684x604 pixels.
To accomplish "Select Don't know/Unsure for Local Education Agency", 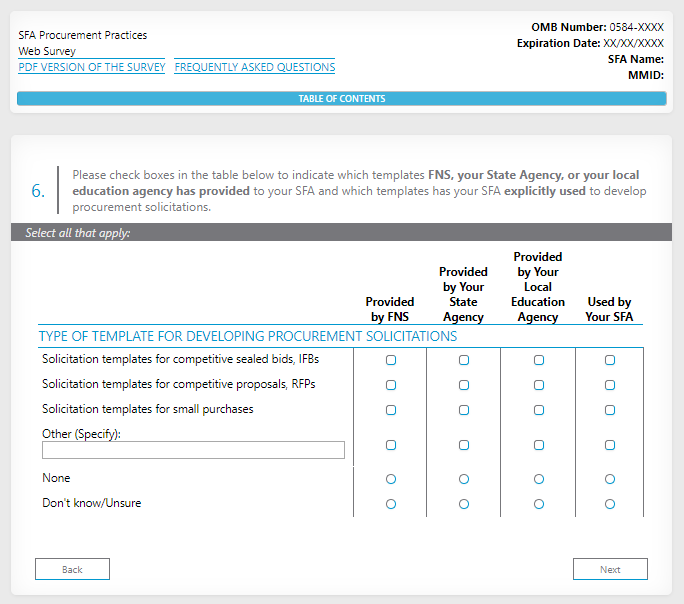I will point(539,504).
